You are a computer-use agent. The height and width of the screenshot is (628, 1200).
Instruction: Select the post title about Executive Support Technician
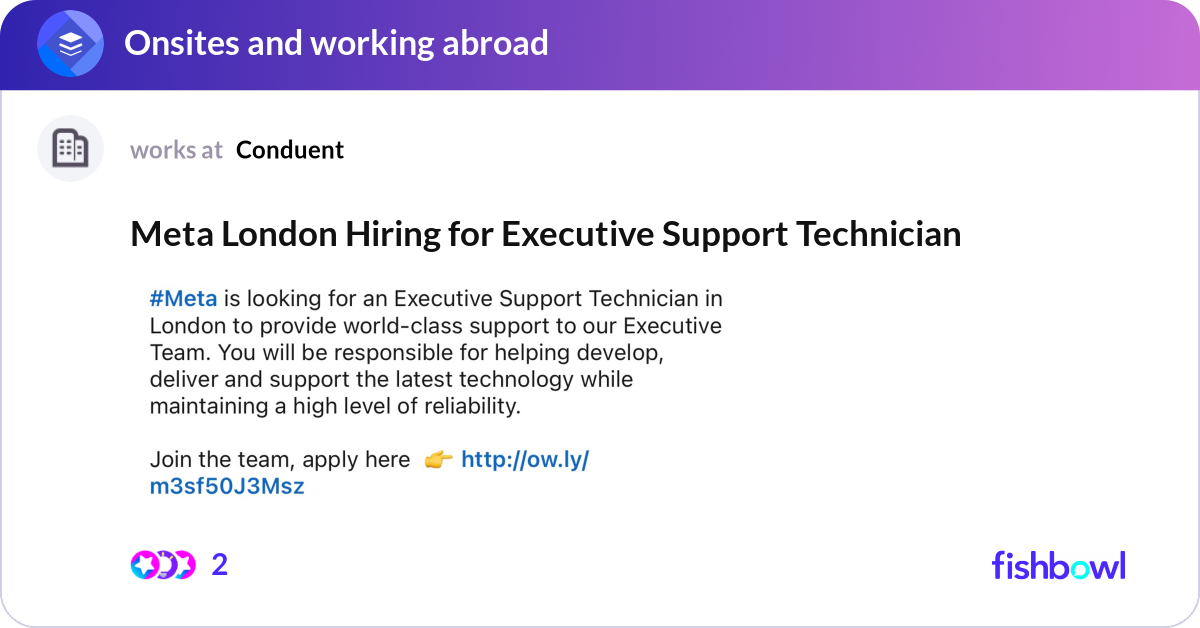(x=545, y=234)
